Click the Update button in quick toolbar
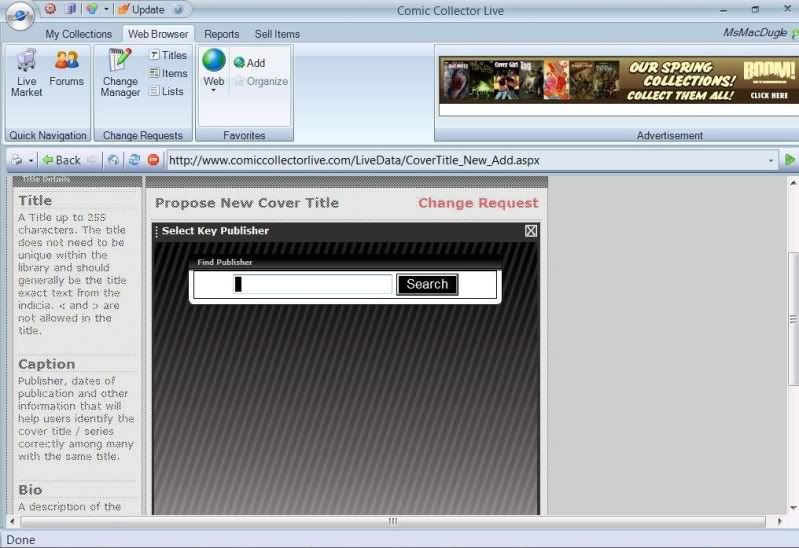The image size is (799, 548). pyautogui.click(x=141, y=9)
